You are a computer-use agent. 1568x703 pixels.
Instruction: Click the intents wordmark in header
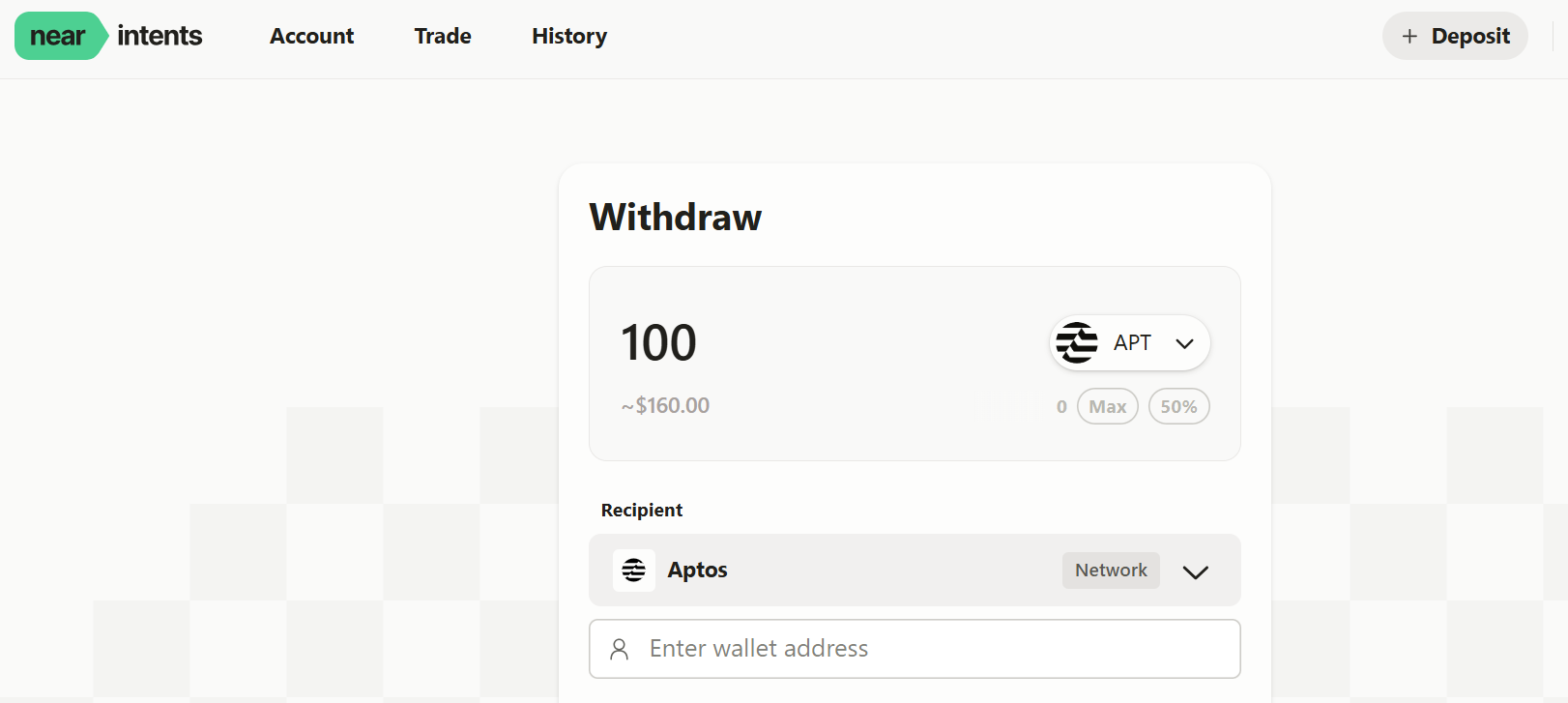pyautogui.click(x=160, y=36)
